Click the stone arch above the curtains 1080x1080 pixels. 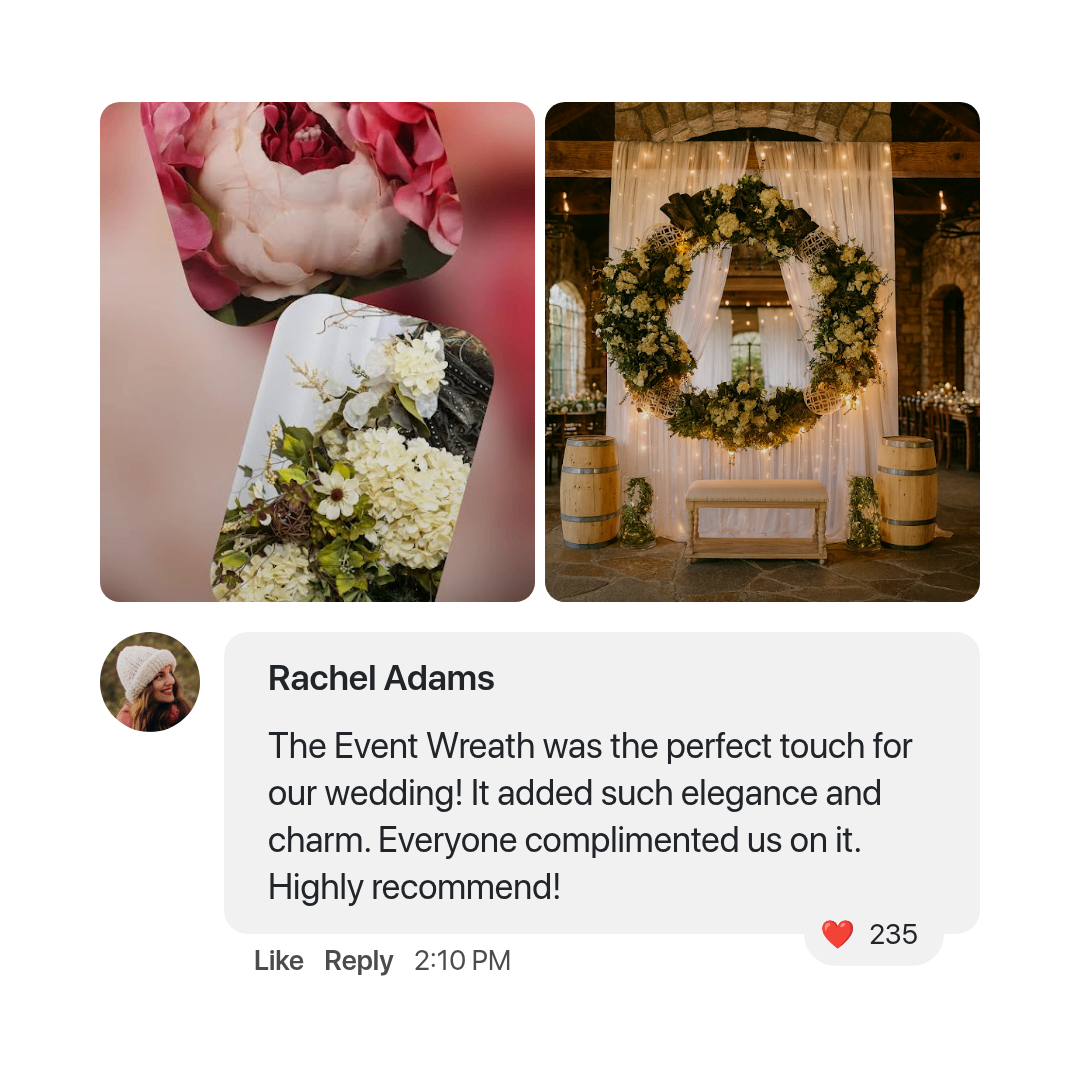point(752,121)
